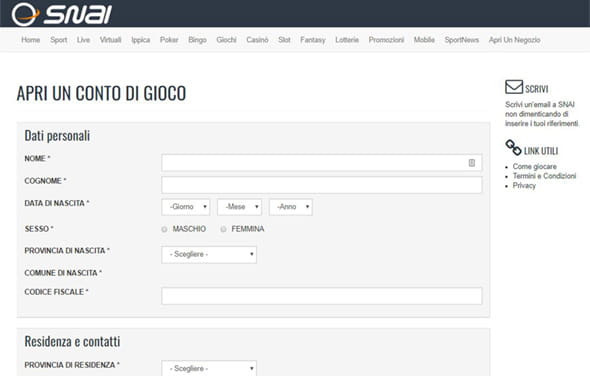The width and height of the screenshot is (590, 376).
Task: Click the Link Utili heading text
Action: (x=541, y=151)
